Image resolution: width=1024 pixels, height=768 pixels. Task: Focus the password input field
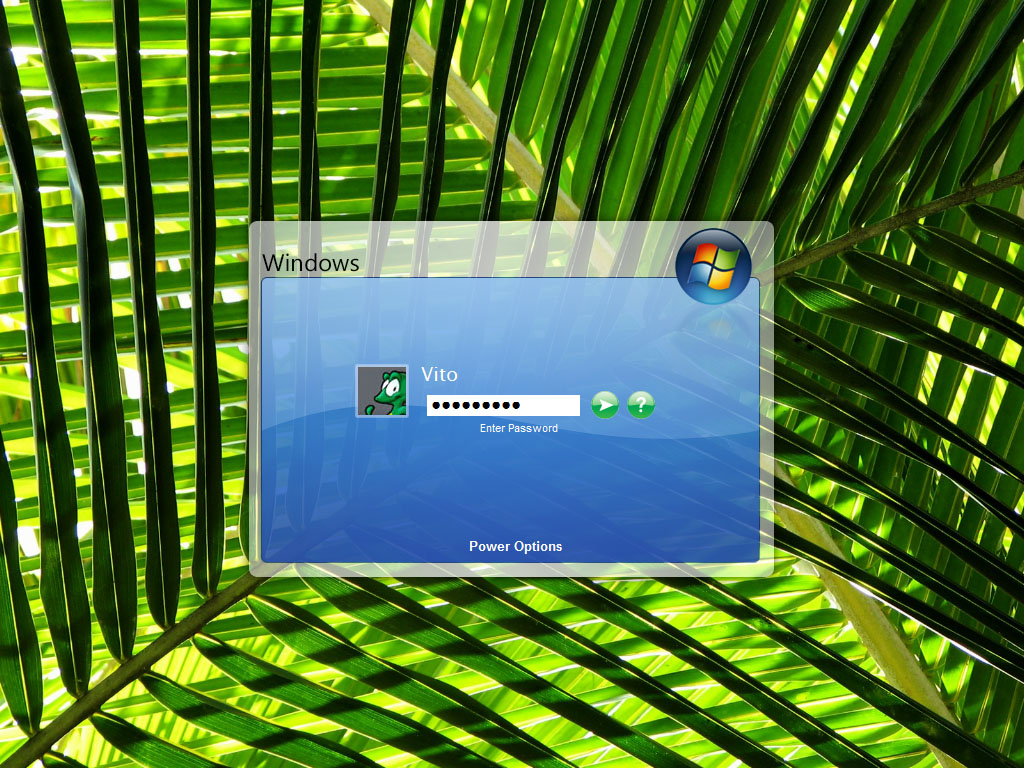[503, 405]
